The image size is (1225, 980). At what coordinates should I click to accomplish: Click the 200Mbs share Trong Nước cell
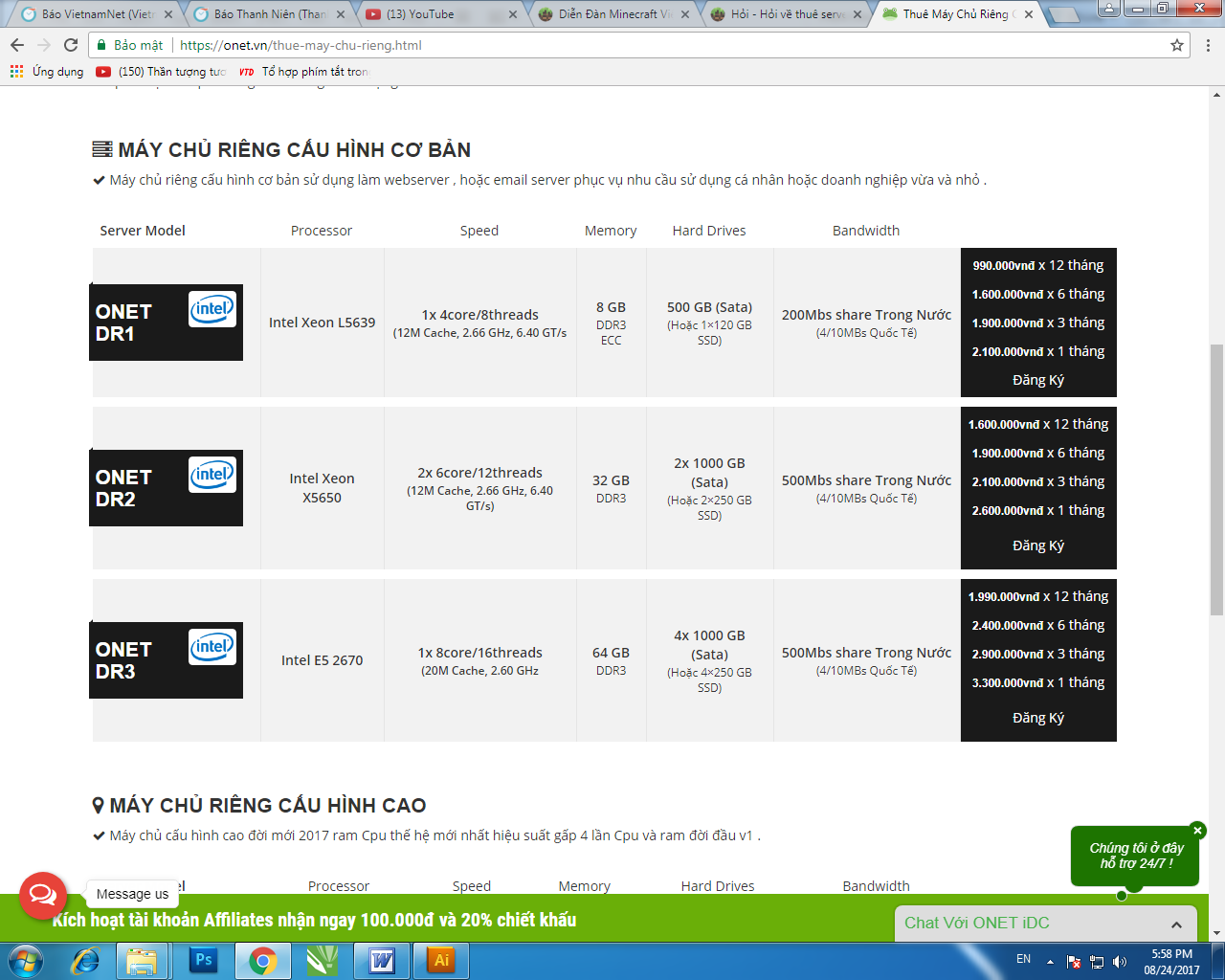pos(866,323)
